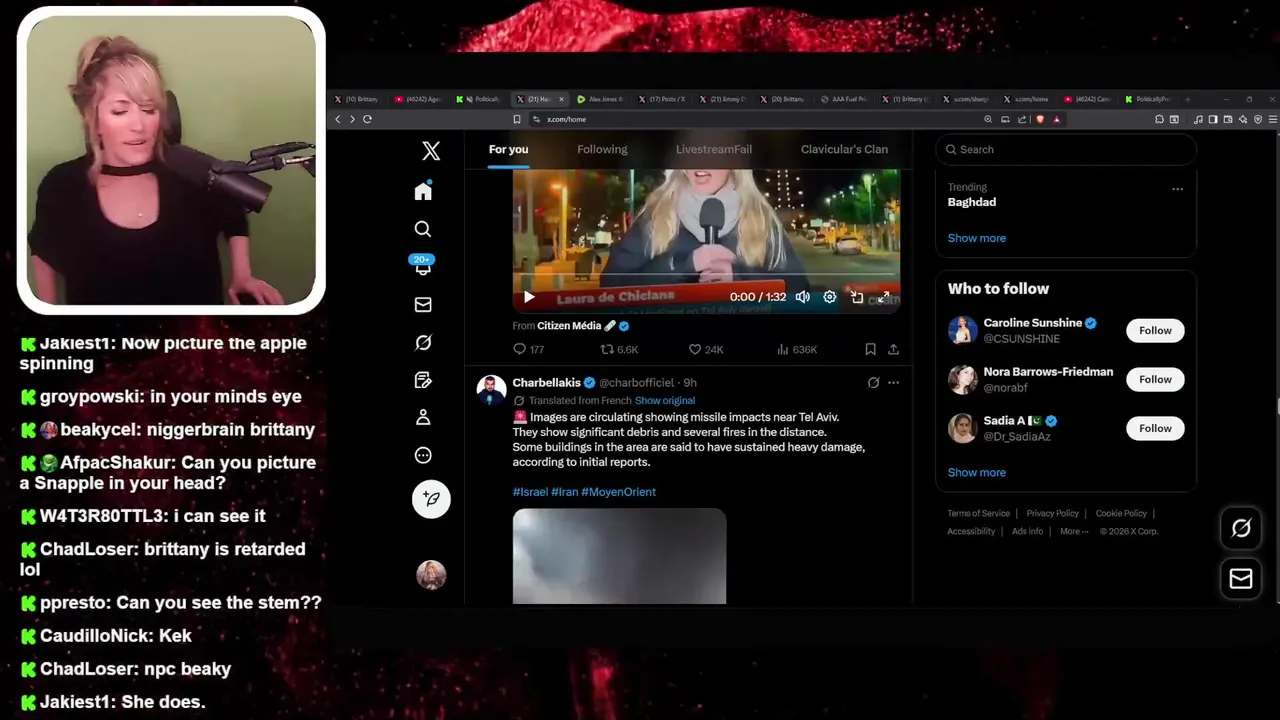The width and height of the screenshot is (1280, 720).
Task: Open Messages envelope icon in sidebar
Action: click(423, 305)
